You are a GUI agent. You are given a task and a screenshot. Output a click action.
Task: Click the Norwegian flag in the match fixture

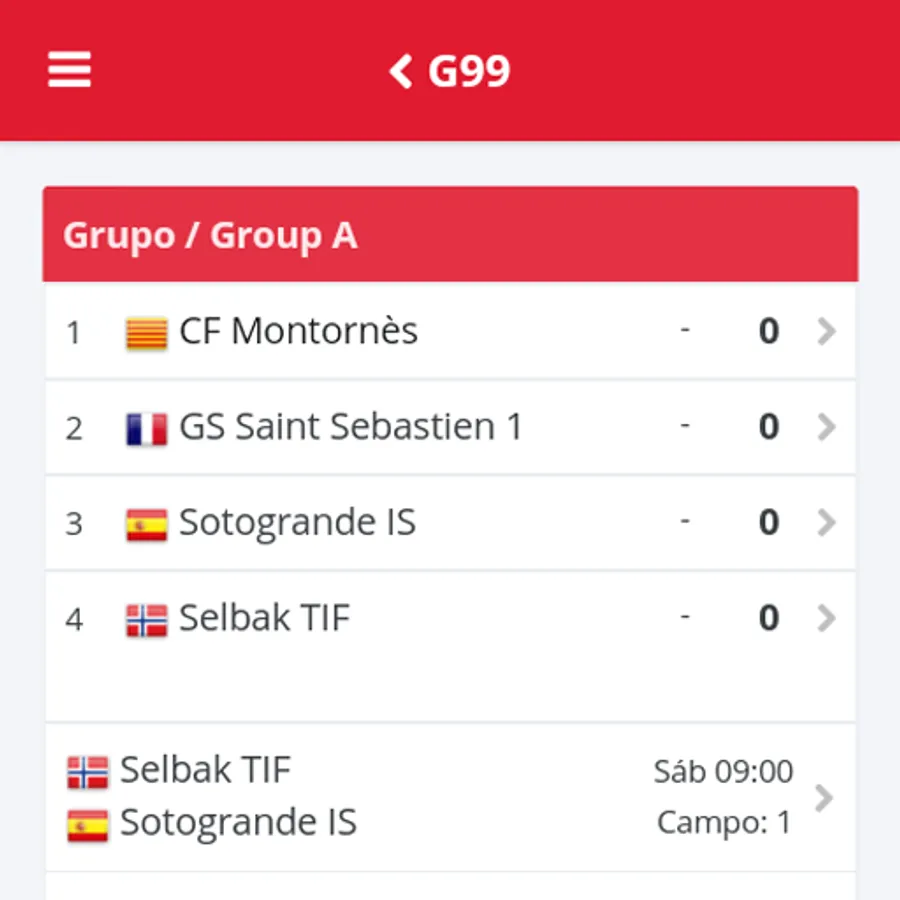point(88,772)
